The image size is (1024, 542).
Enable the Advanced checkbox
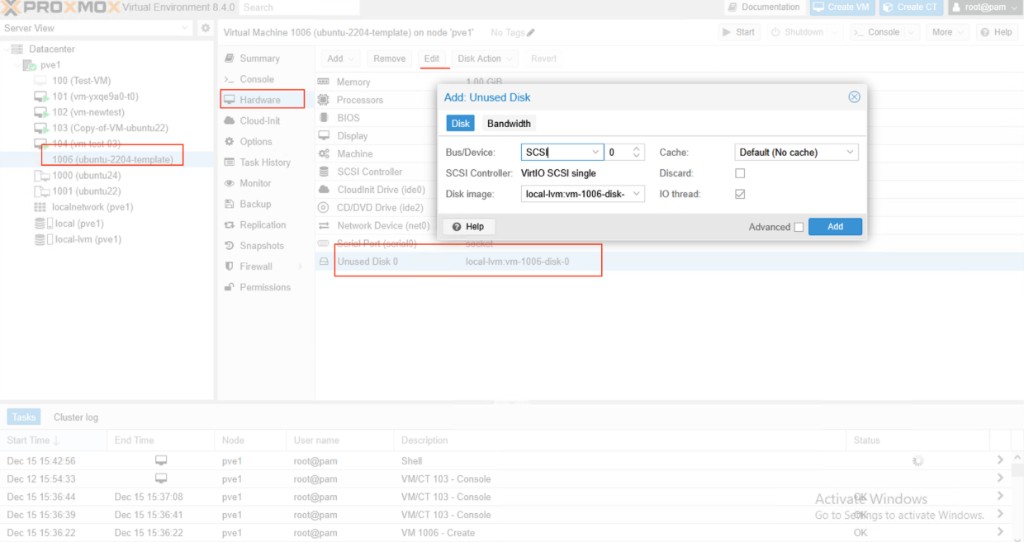pyautogui.click(x=799, y=227)
